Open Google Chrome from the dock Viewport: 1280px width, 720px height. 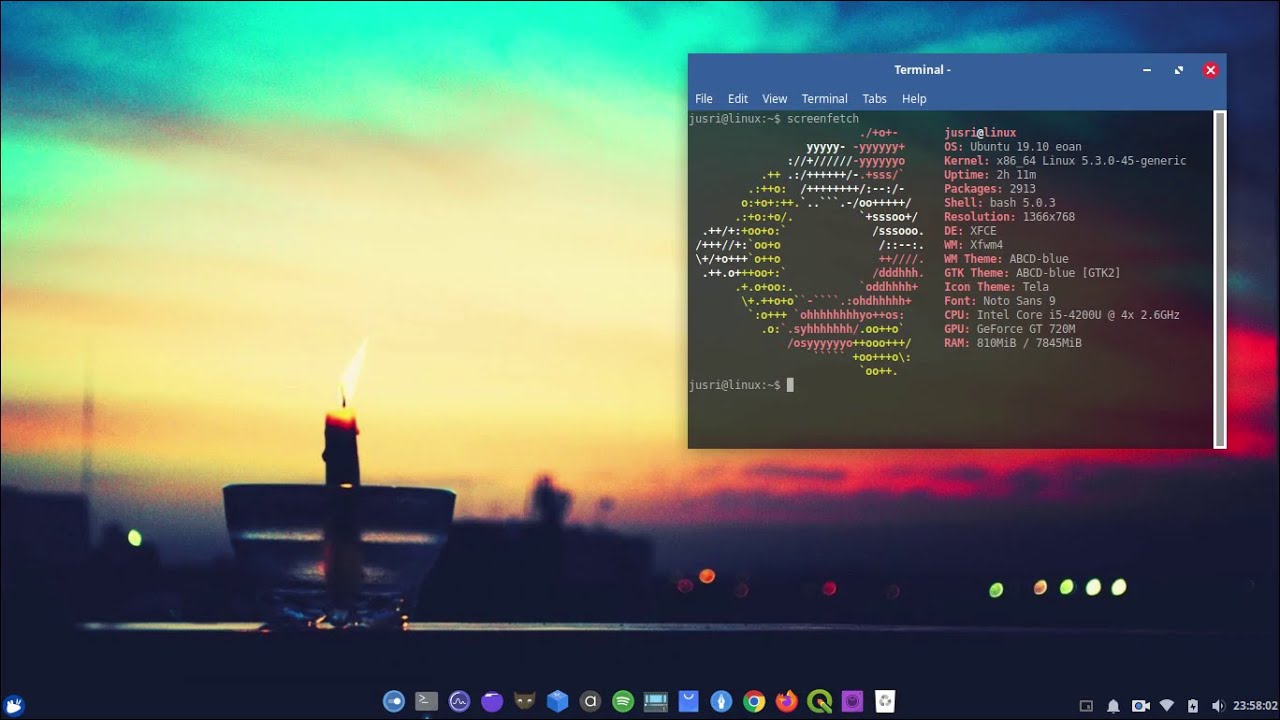[754, 701]
